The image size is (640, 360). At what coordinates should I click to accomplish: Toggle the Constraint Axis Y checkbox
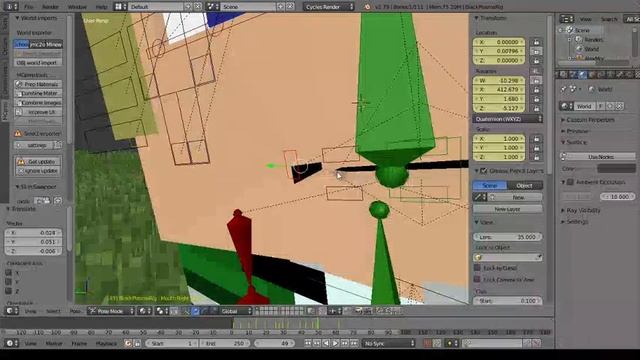(x=8, y=282)
